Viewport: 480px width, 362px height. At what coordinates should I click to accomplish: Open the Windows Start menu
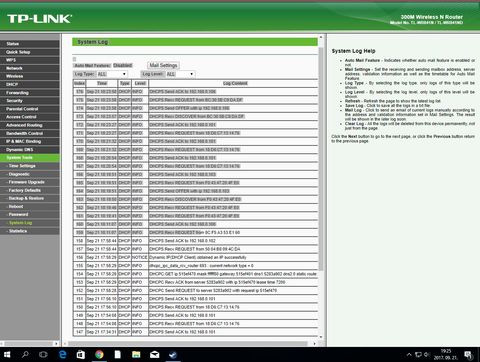click(x=7, y=354)
